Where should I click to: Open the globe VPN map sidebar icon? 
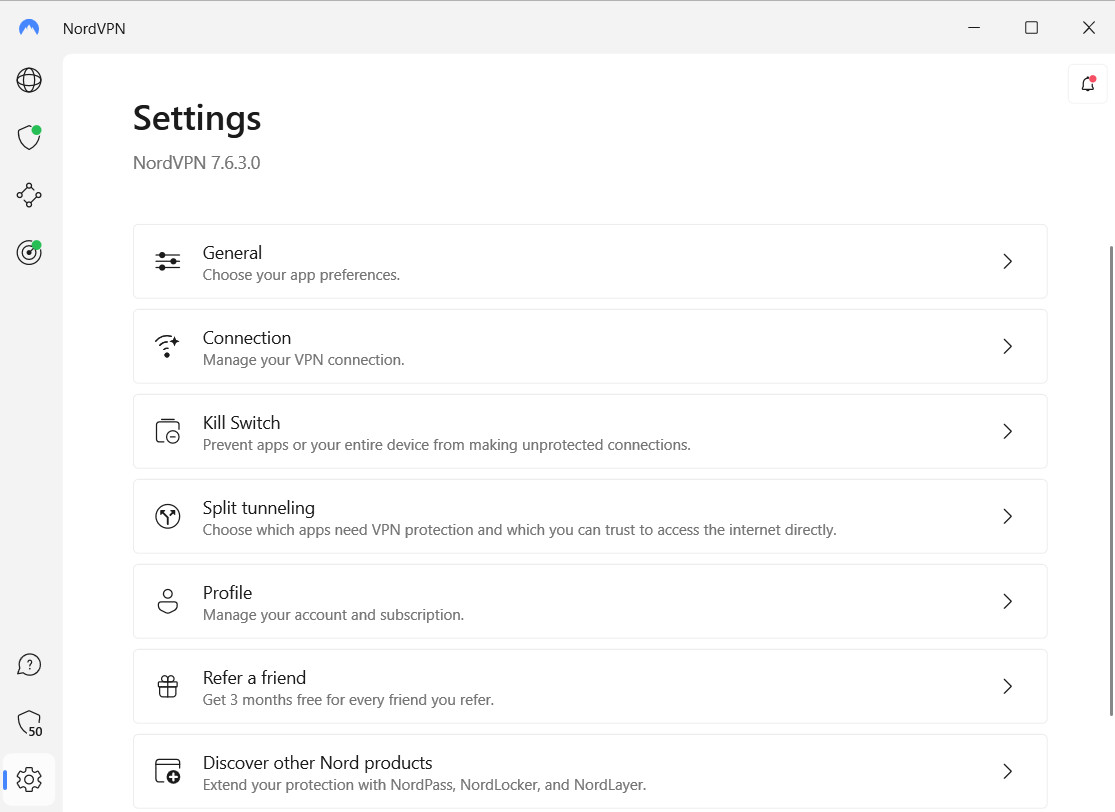(29, 80)
